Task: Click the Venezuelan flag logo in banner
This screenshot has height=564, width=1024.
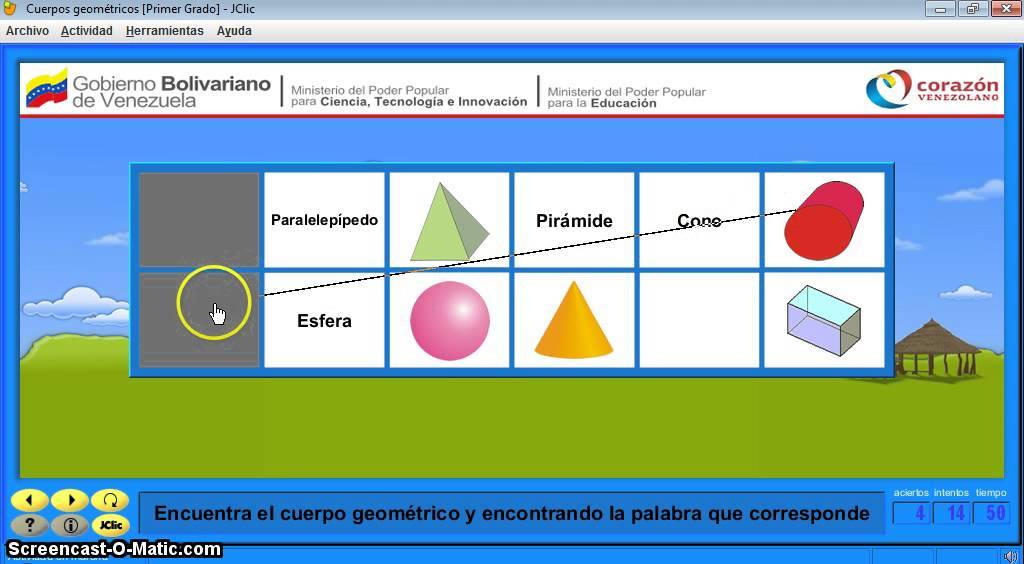Action: 47,87
